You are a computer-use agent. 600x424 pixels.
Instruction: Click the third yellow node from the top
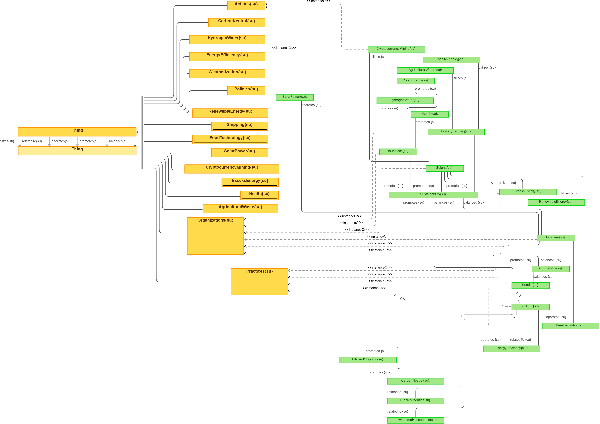click(227, 38)
